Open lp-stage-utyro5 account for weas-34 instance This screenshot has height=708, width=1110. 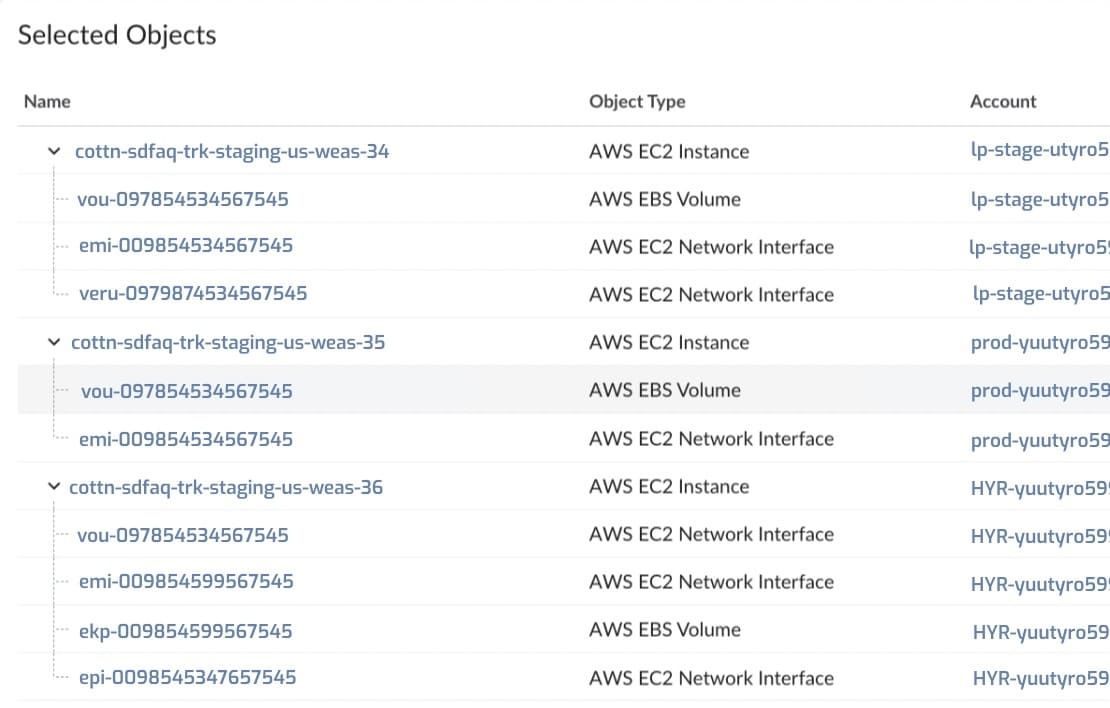[x=1039, y=150]
